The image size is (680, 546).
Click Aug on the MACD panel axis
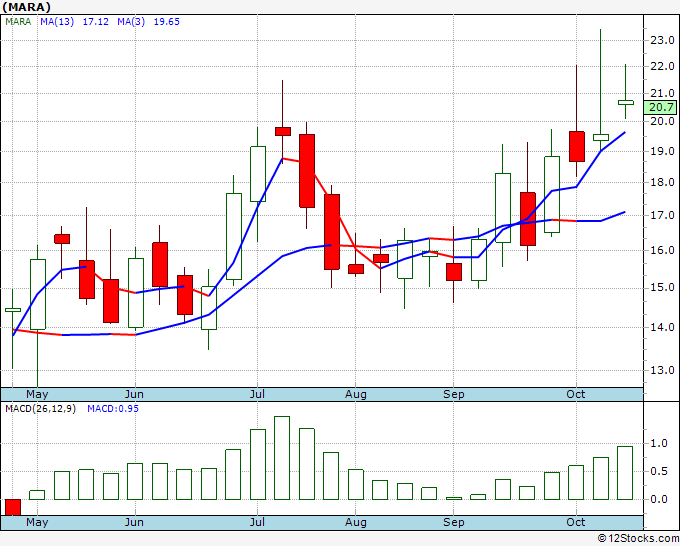coord(356,522)
